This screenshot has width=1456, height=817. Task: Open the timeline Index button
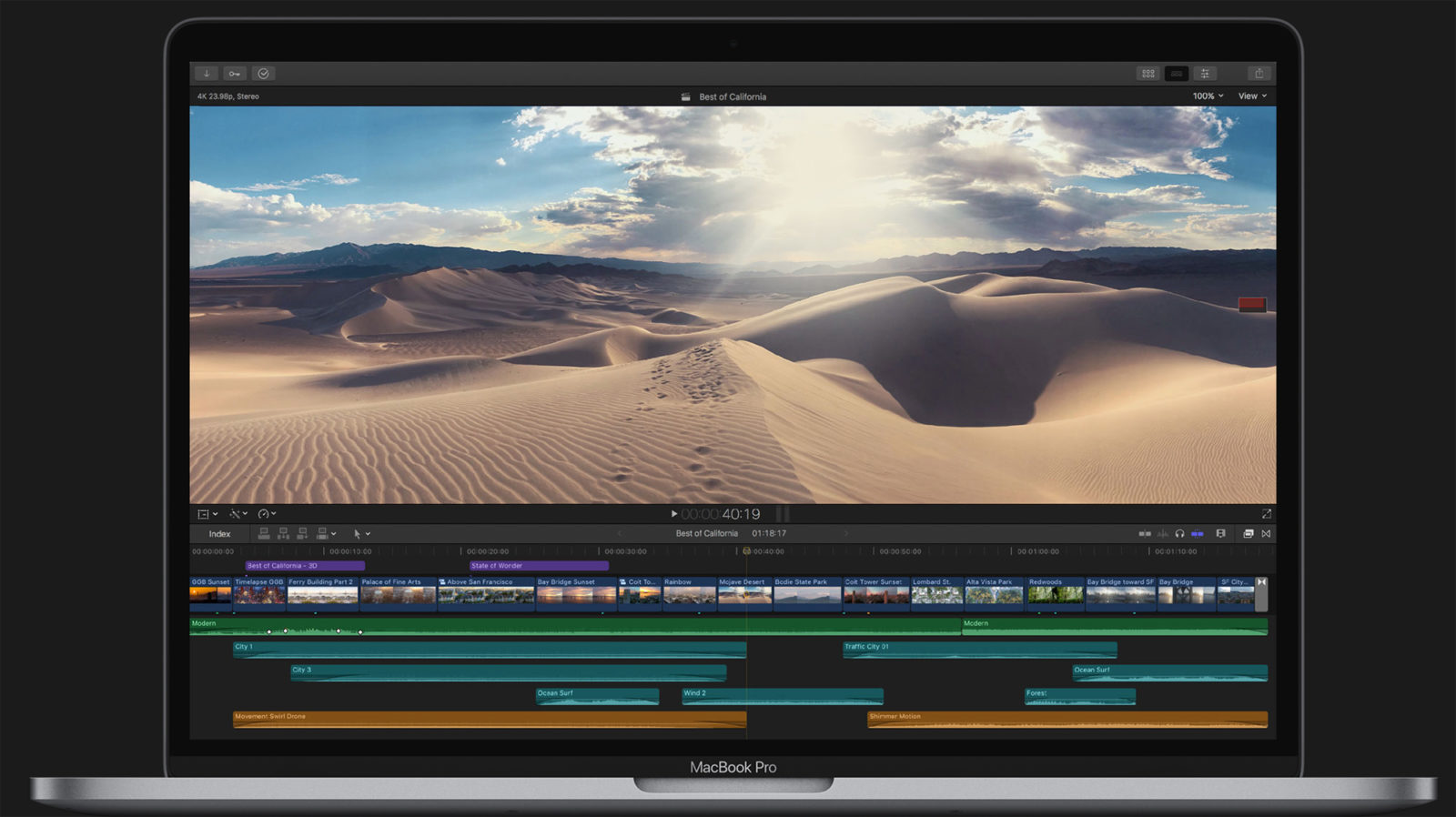pos(219,534)
